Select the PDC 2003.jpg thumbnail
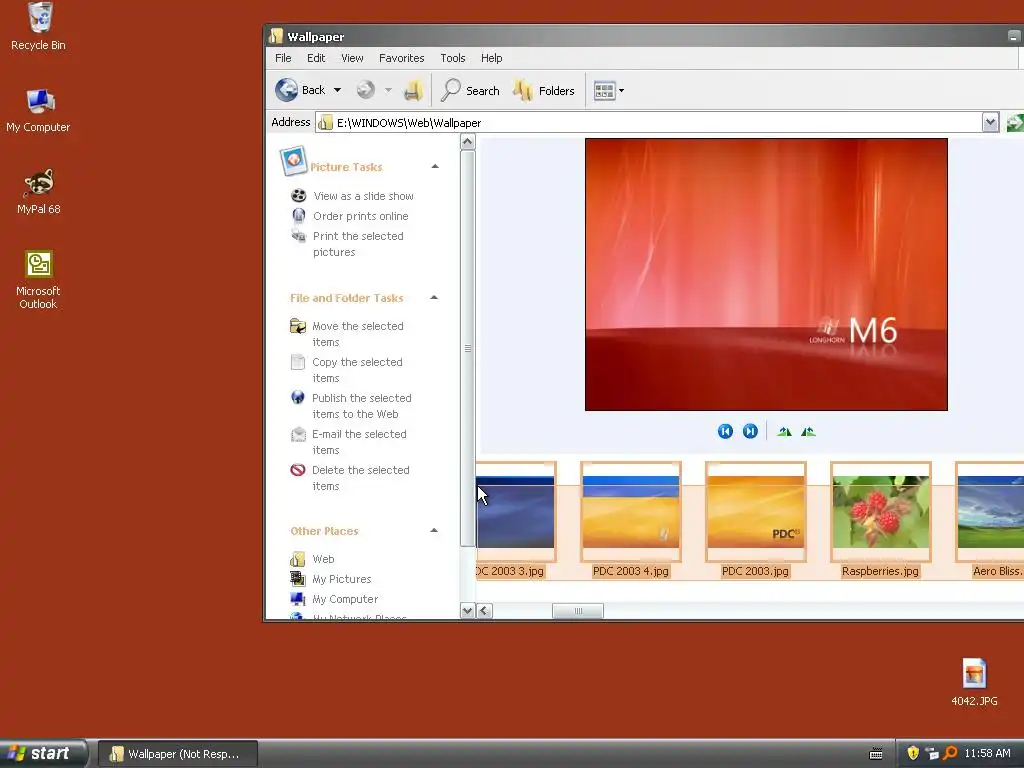The height and width of the screenshot is (768, 1024). pos(756,520)
